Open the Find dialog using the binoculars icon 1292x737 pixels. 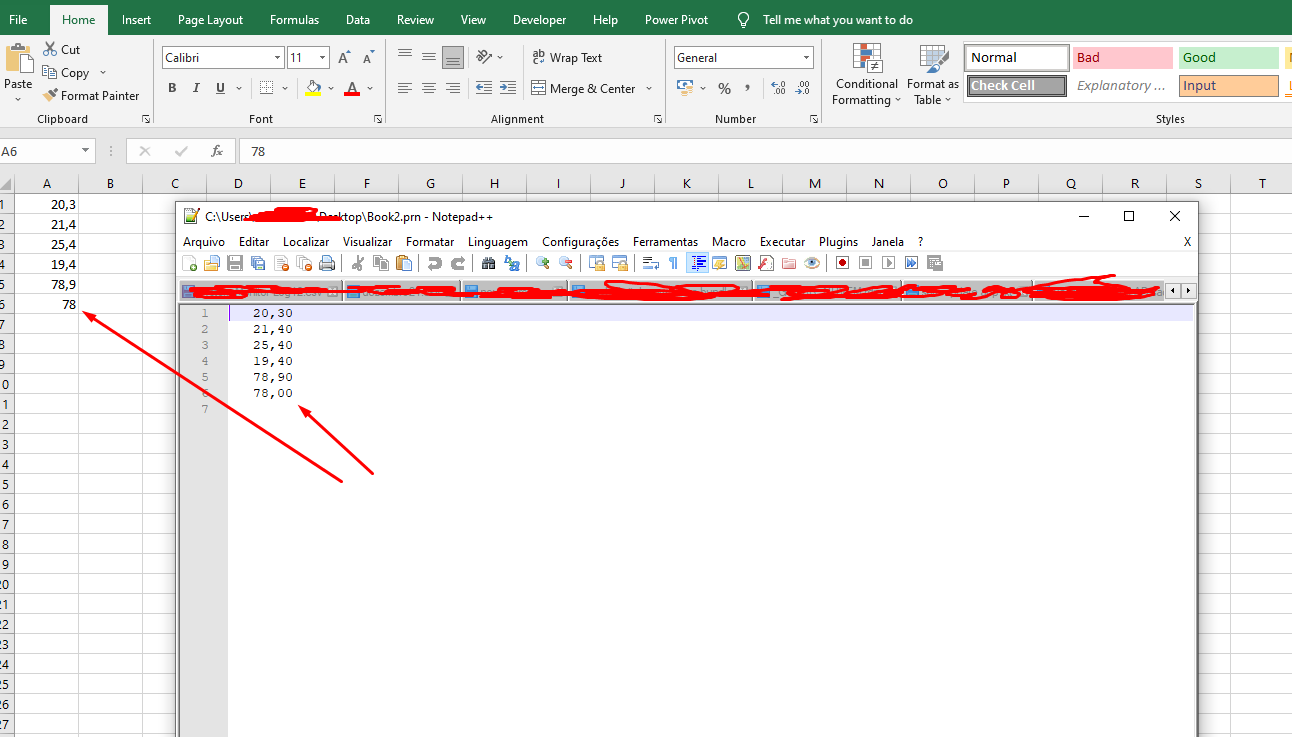[x=488, y=263]
